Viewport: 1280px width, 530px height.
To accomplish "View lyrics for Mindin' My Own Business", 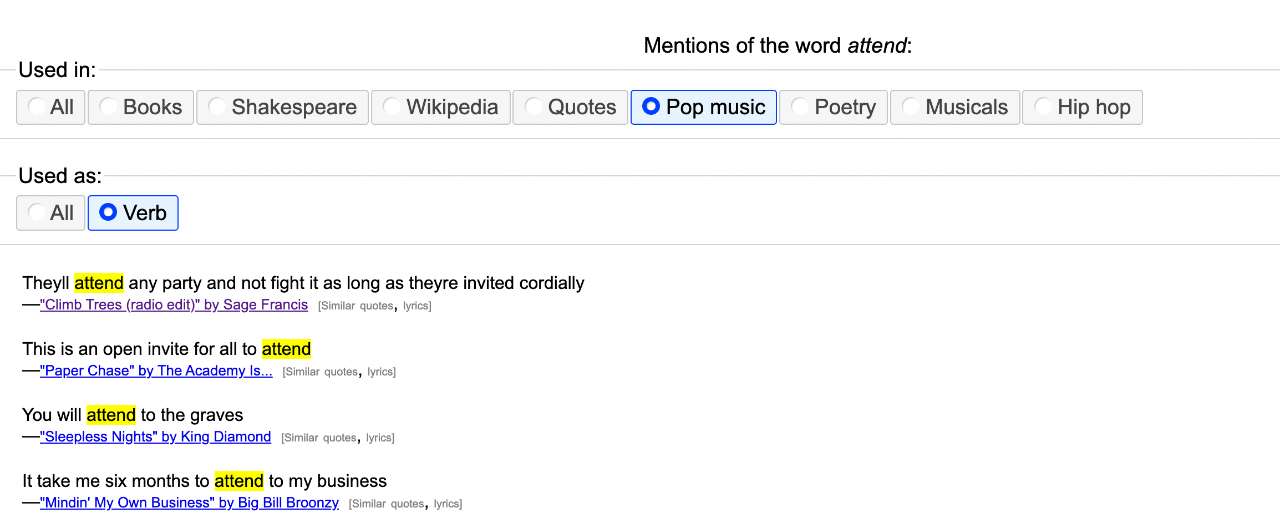I will coord(447,504).
